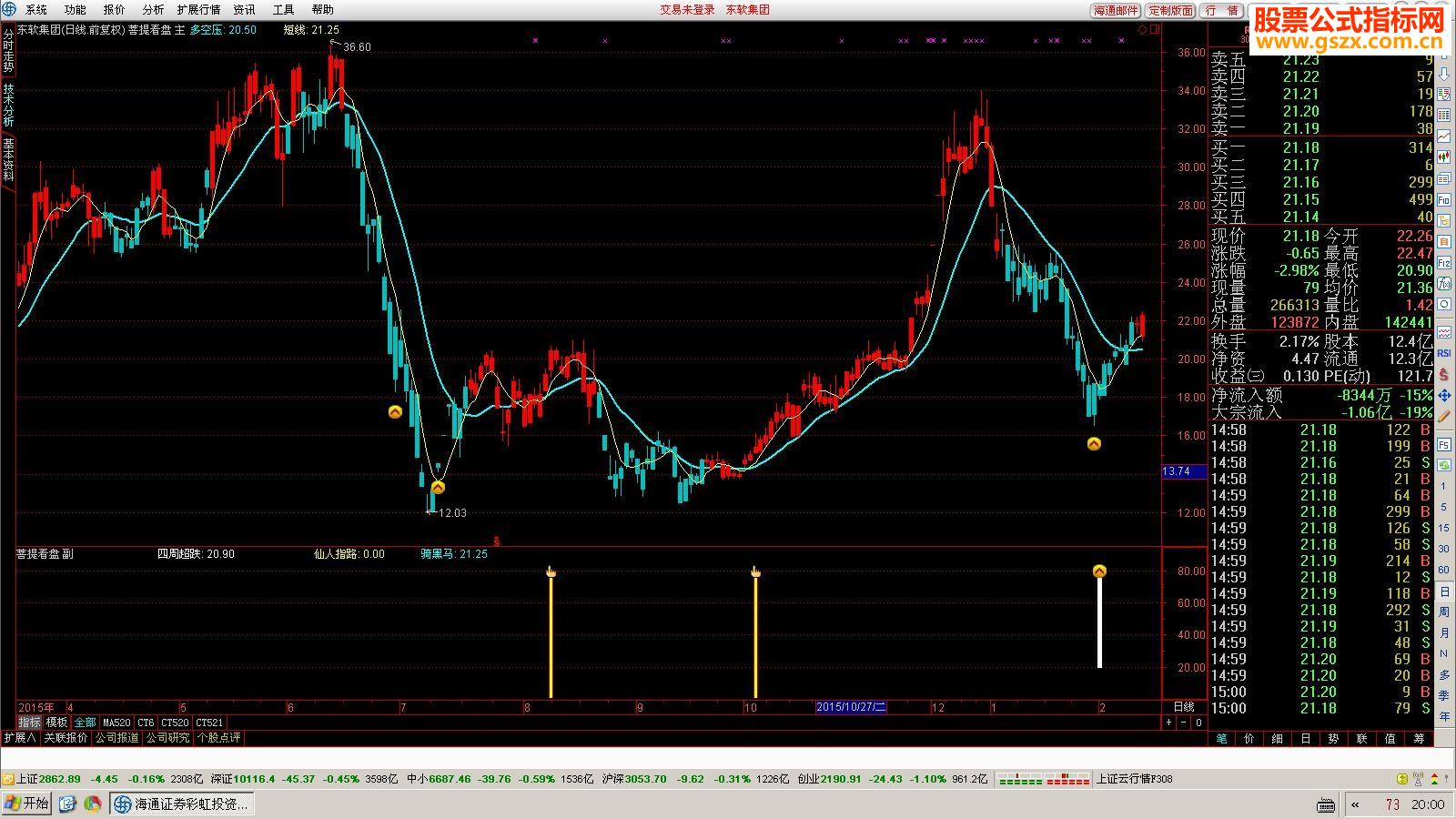
Task: Click the 2015/10/27 date marker on axis
Action: pos(851,707)
